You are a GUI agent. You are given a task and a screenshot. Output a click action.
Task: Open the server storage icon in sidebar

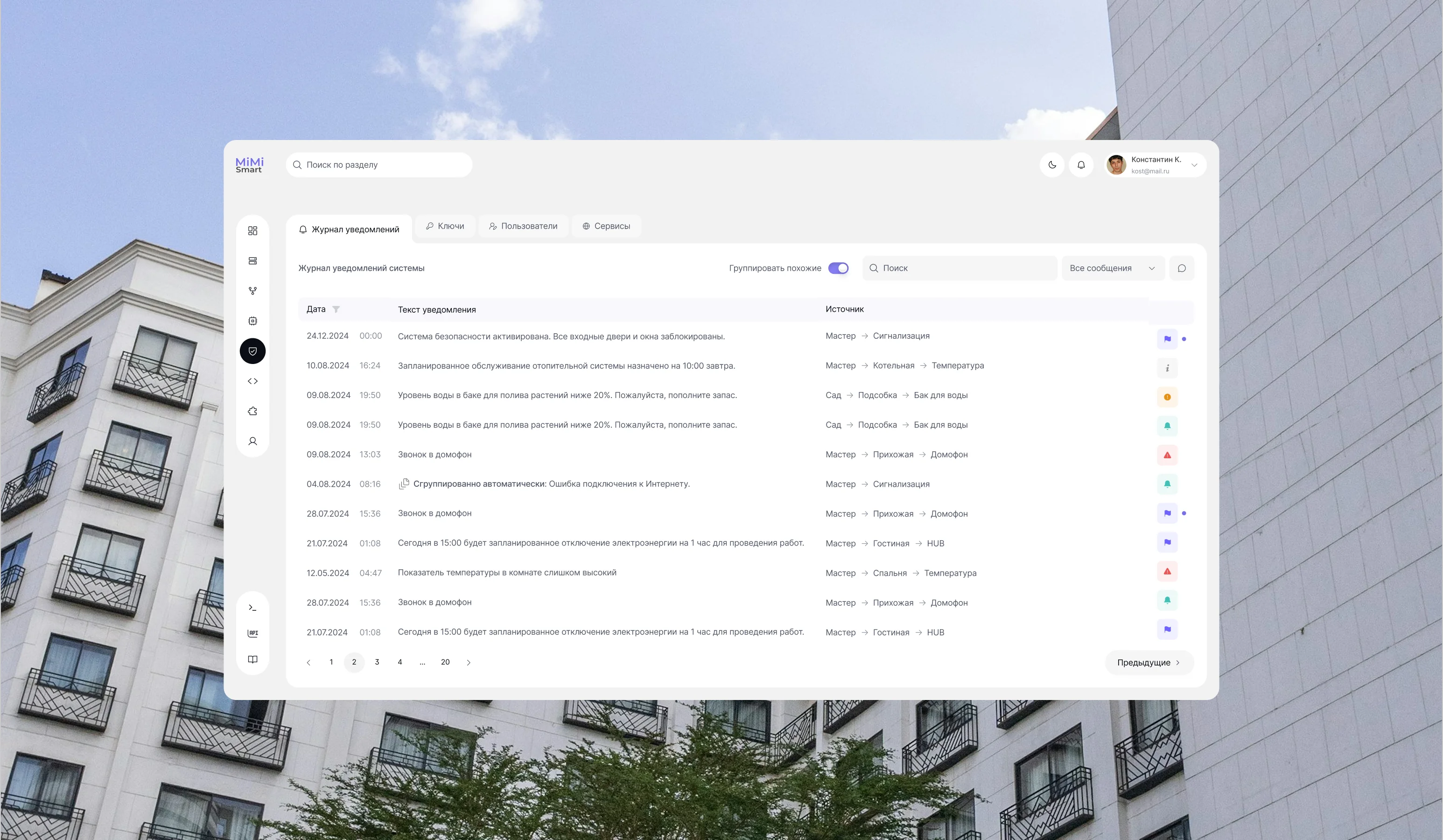click(x=252, y=261)
